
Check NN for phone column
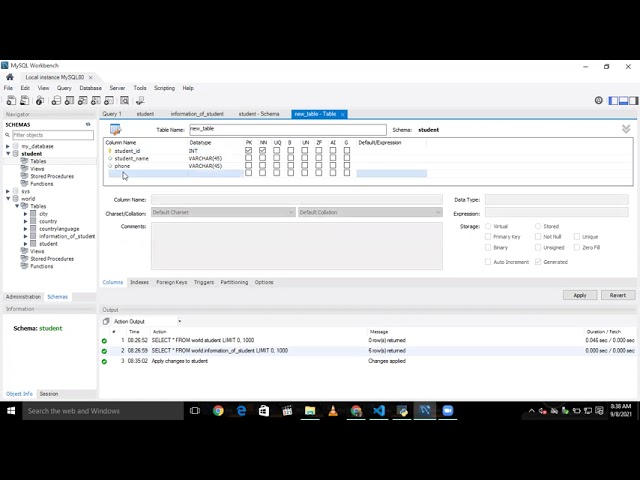click(262, 165)
